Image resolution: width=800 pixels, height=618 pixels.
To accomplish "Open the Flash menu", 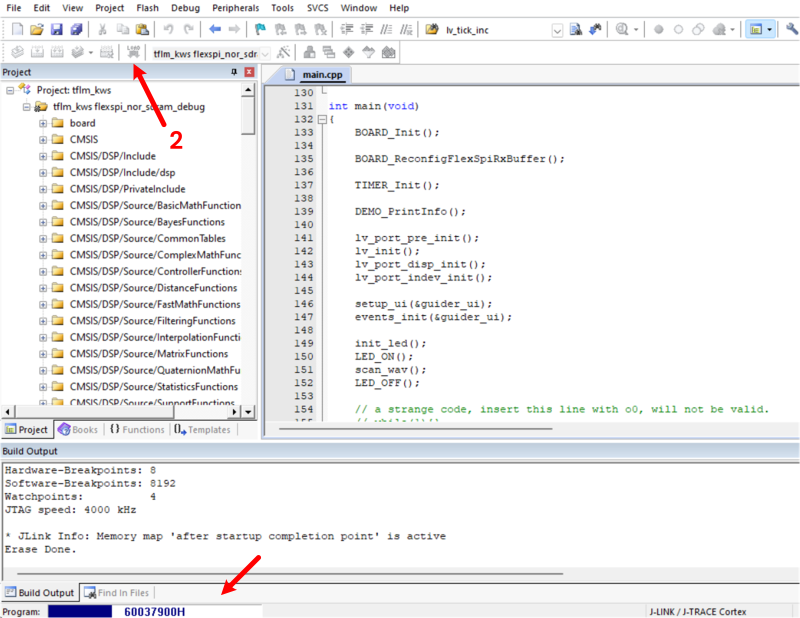I will click(147, 8).
